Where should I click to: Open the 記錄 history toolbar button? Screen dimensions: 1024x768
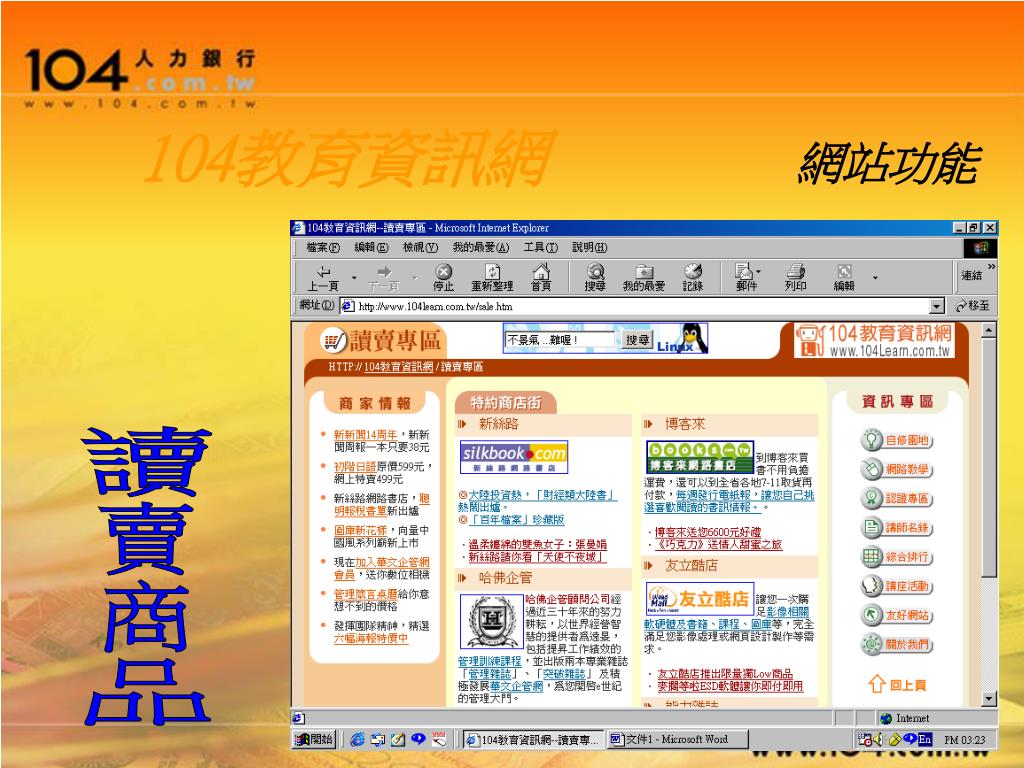pos(692,278)
